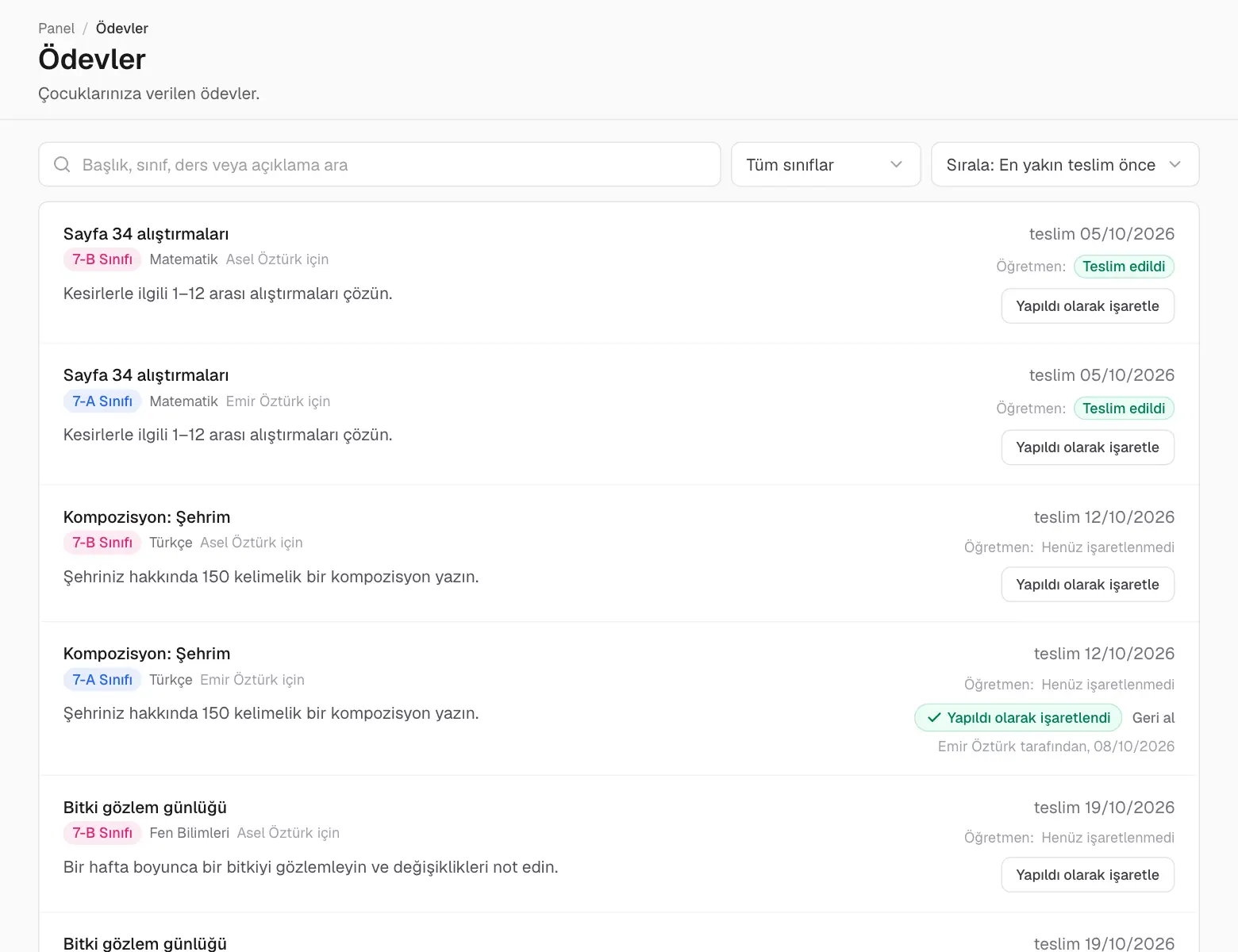This screenshot has height=952, width=1238.
Task: Click 'Teslim edildi' badge for Emir's Sayfa 34
Action: coord(1124,409)
